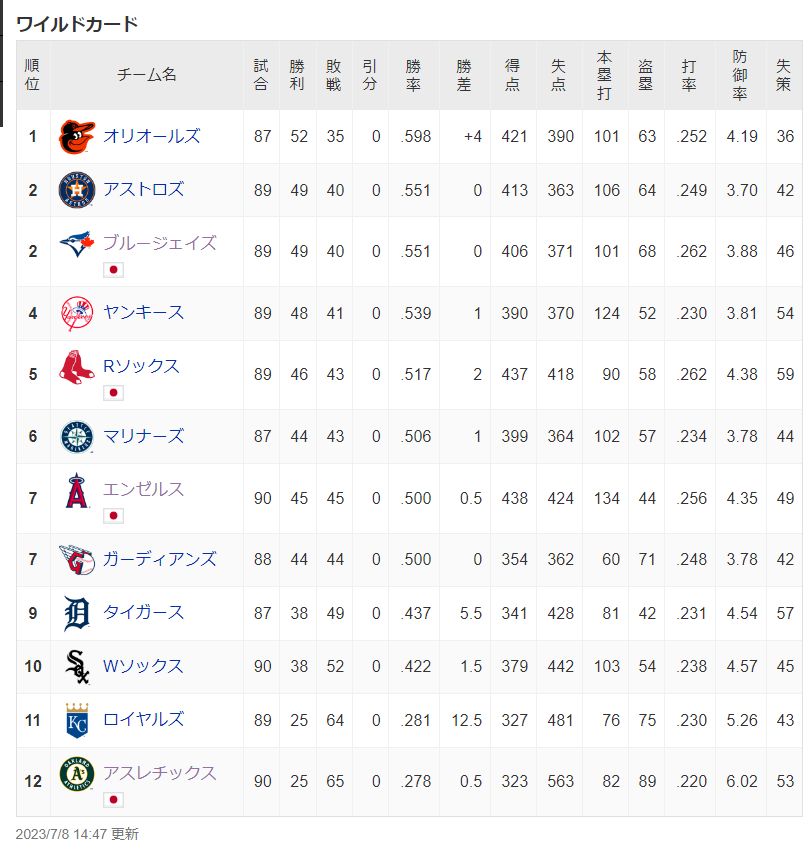Click the Orioles bird logo

click(77, 137)
